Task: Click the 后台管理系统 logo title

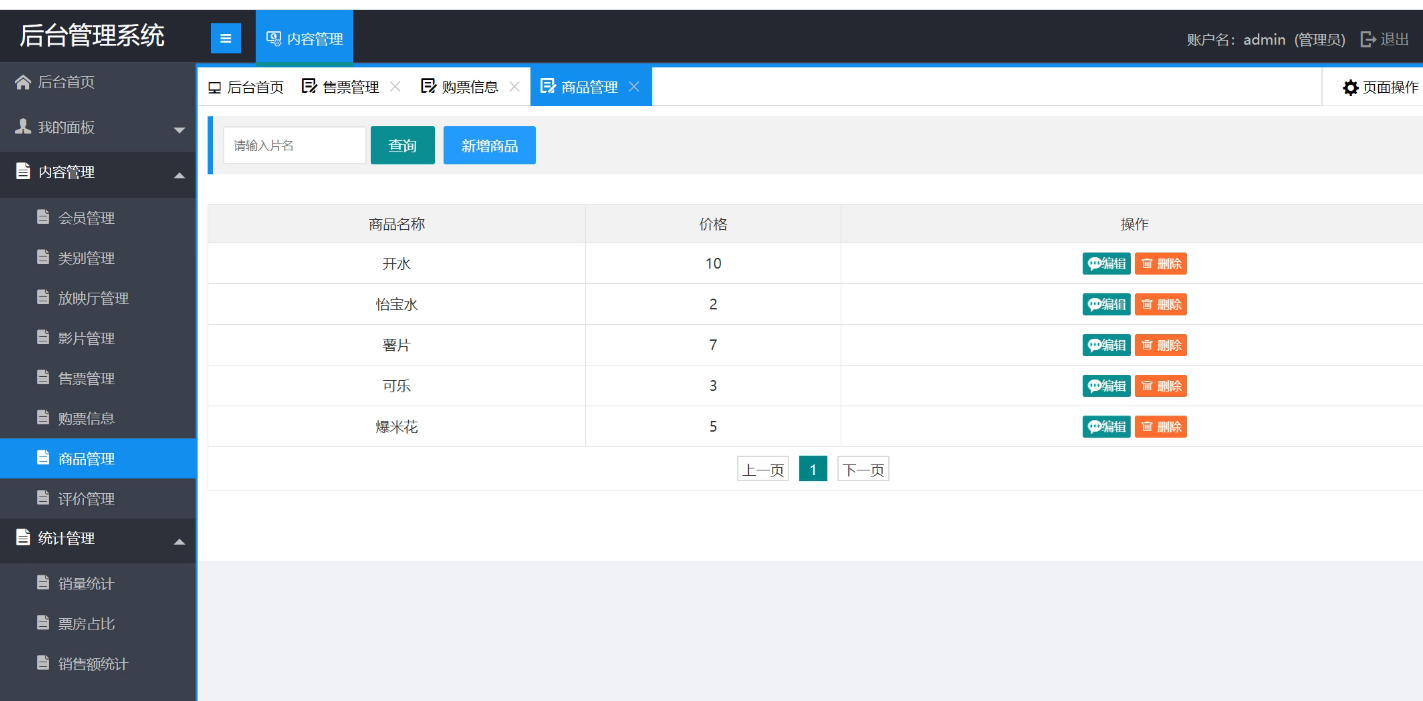Action: (92, 37)
